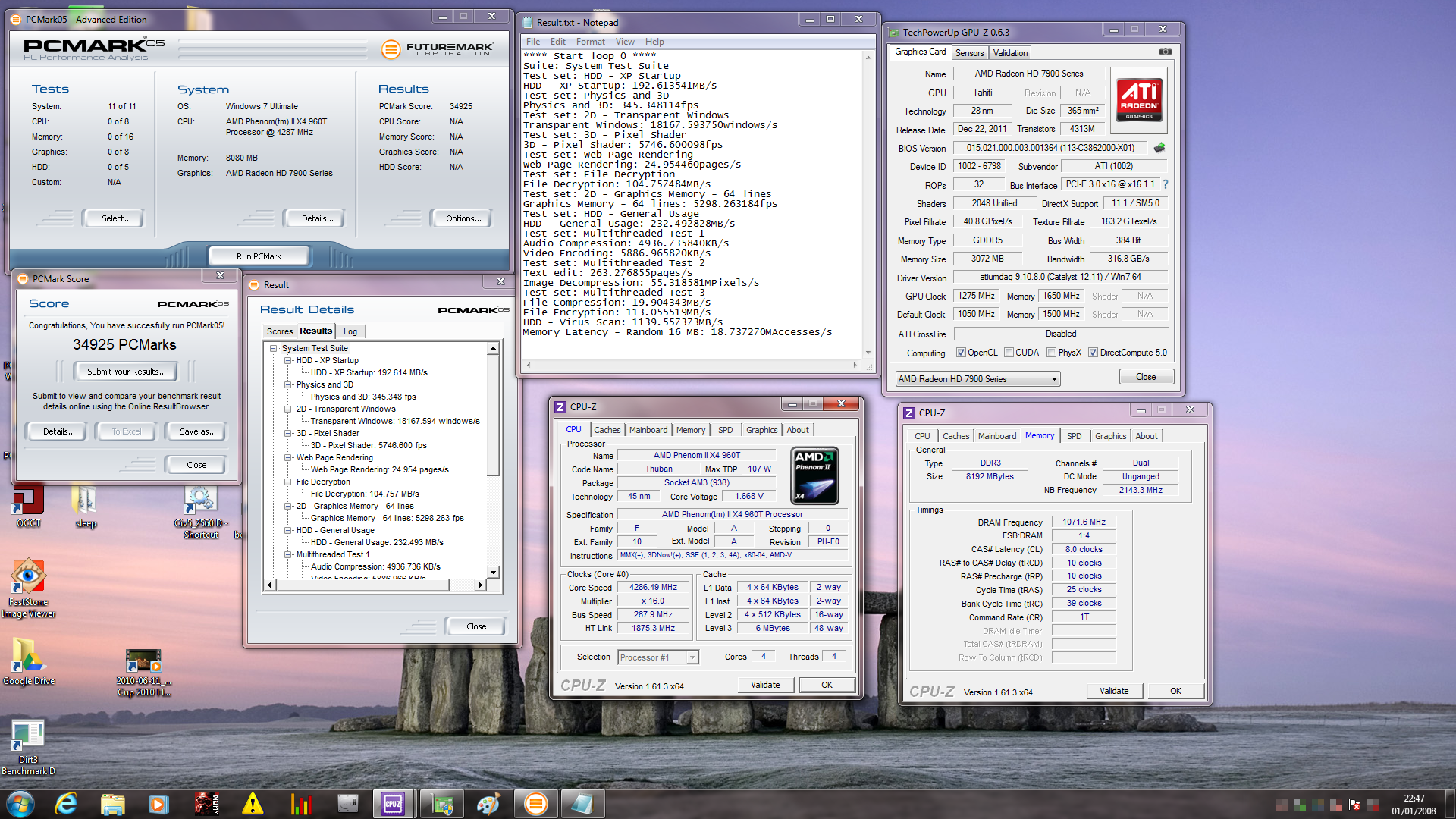Launch Internet Explorer from taskbar
This screenshot has height=819, width=1456.
pyautogui.click(x=67, y=804)
